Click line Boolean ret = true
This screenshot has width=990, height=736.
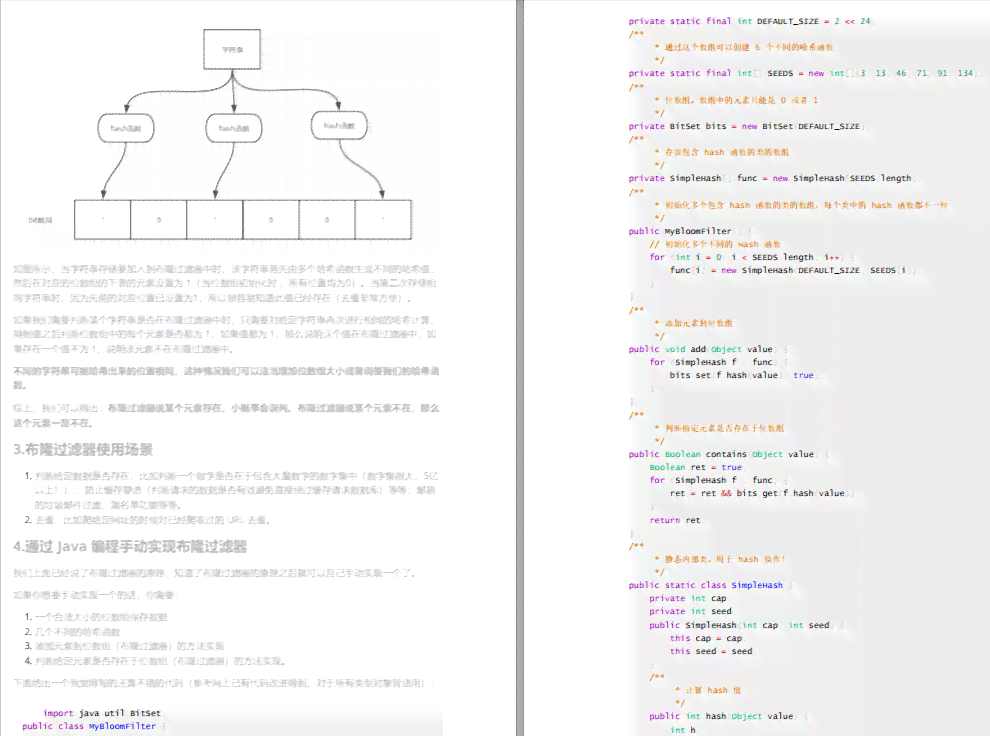(696, 467)
